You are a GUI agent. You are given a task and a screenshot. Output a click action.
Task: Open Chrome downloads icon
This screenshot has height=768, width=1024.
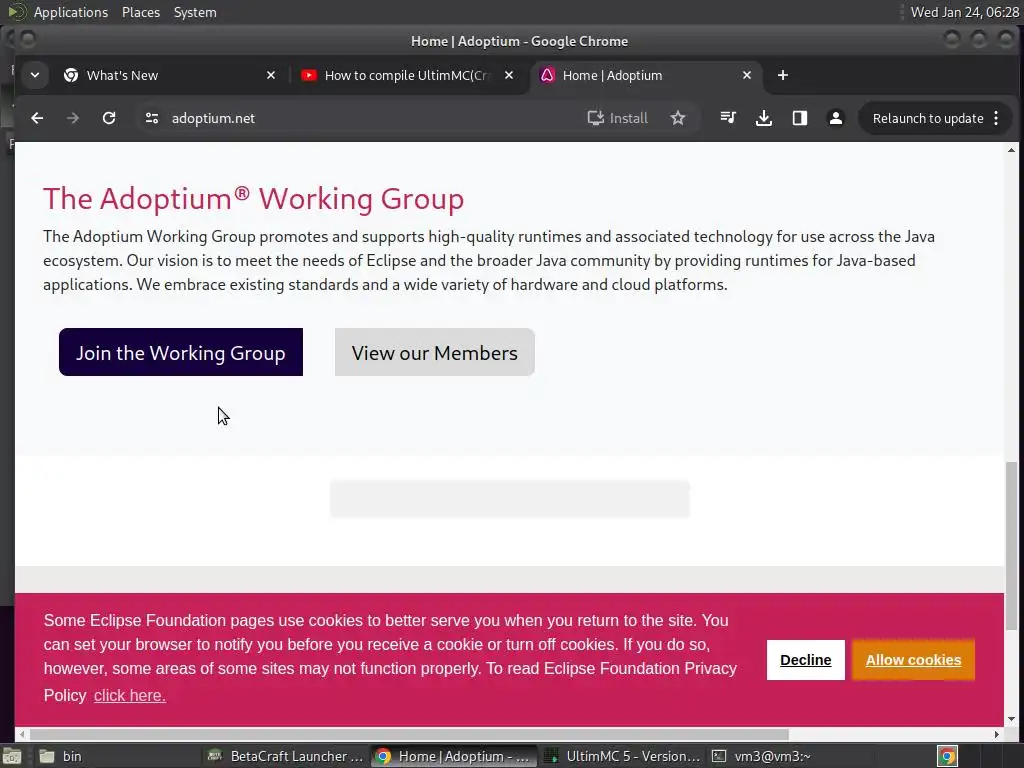coord(763,118)
